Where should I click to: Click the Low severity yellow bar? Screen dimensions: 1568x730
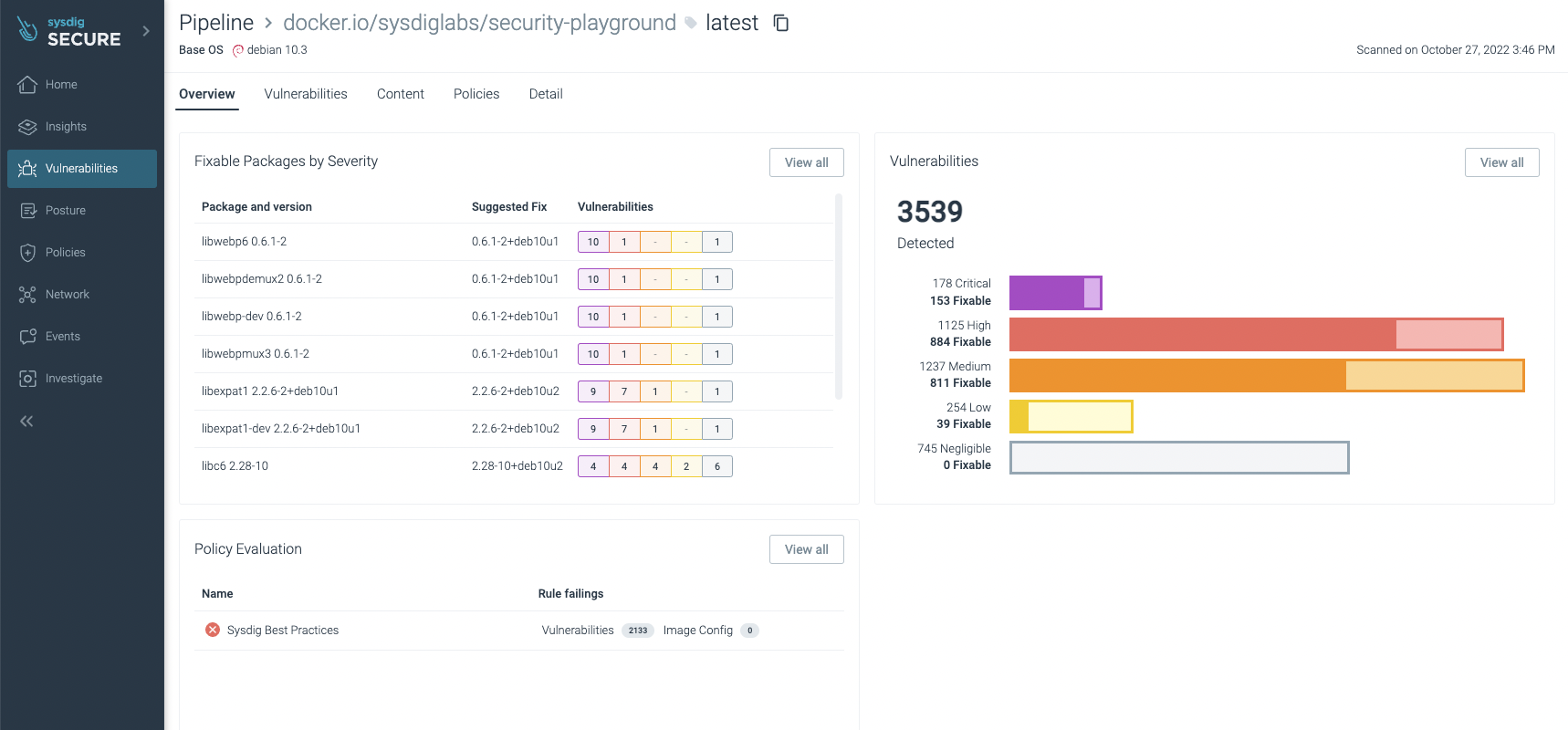coord(1071,416)
